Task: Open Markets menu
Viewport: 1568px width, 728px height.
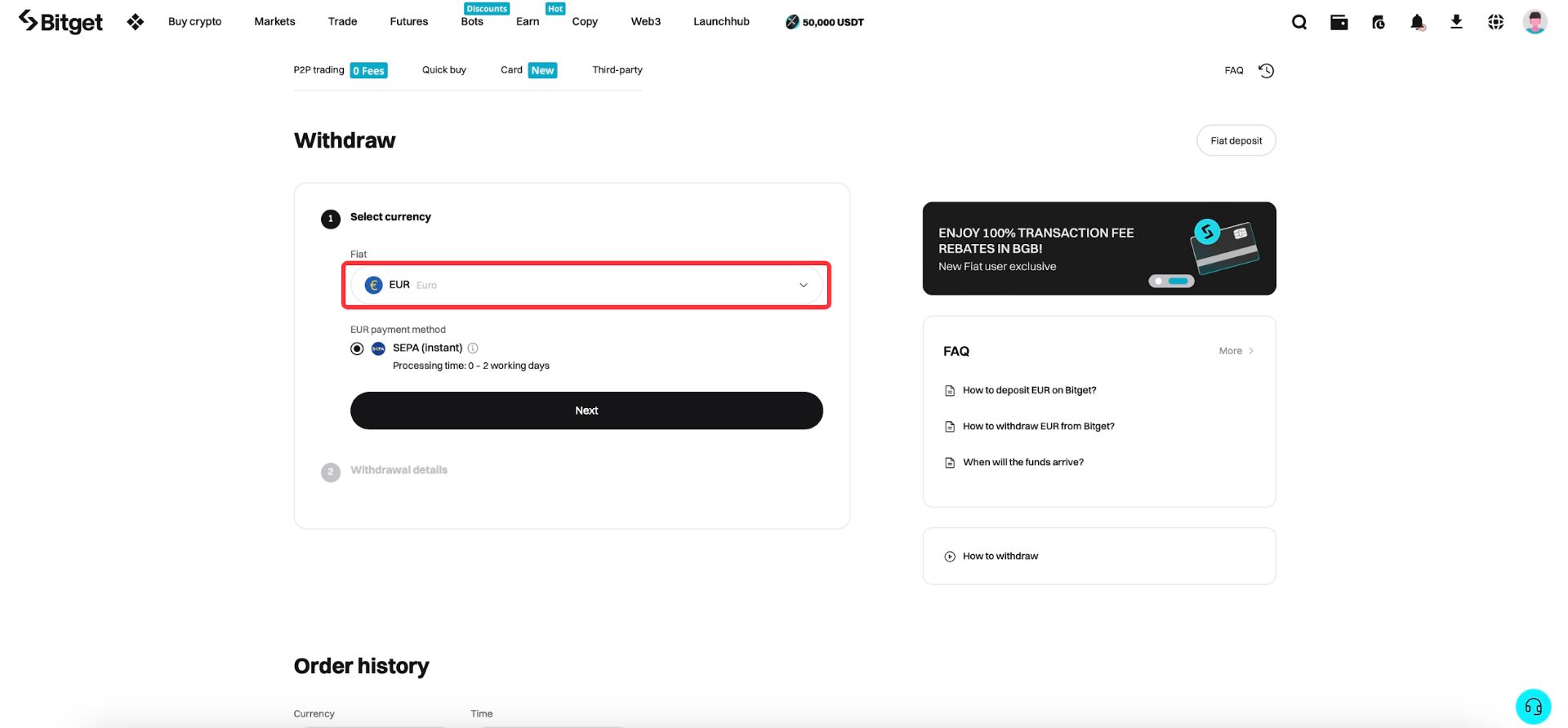Action: click(x=274, y=22)
